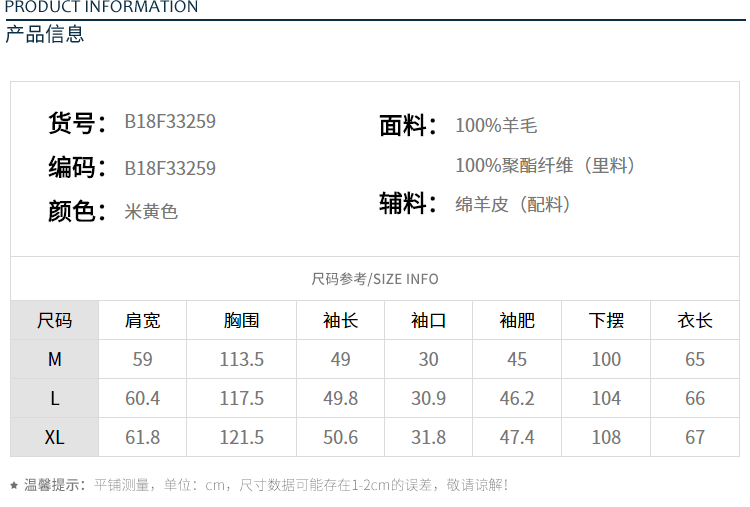Click the 肩宽 column header
This screenshot has width=750, height=507.
point(143,320)
